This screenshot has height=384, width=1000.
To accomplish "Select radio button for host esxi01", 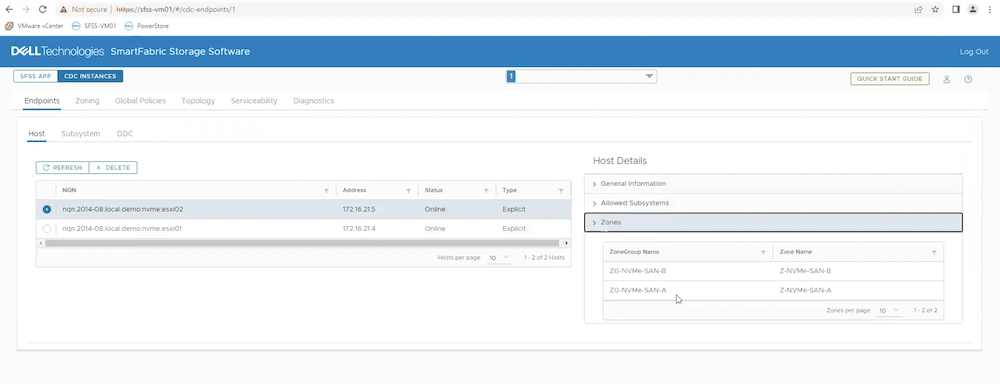I will (x=47, y=228).
